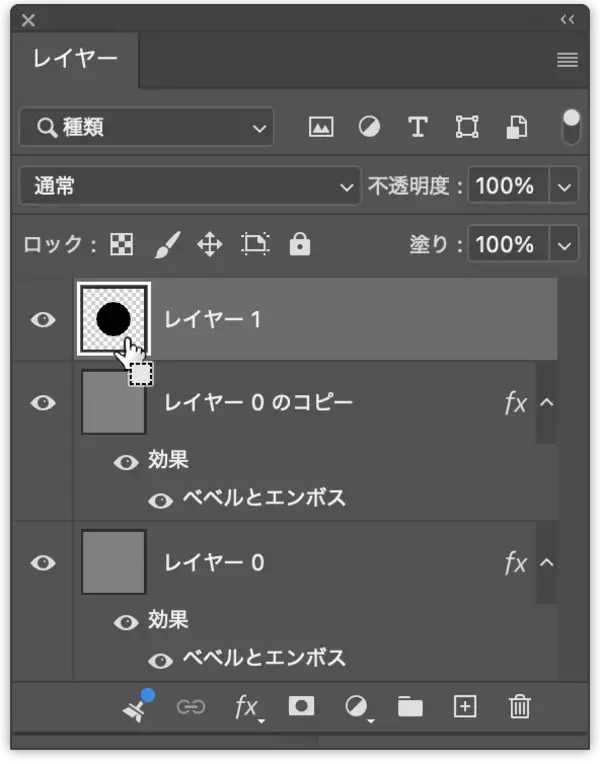
Task: Click 効果 label under レイヤー 0 のコピー
Action: [x=168, y=459]
